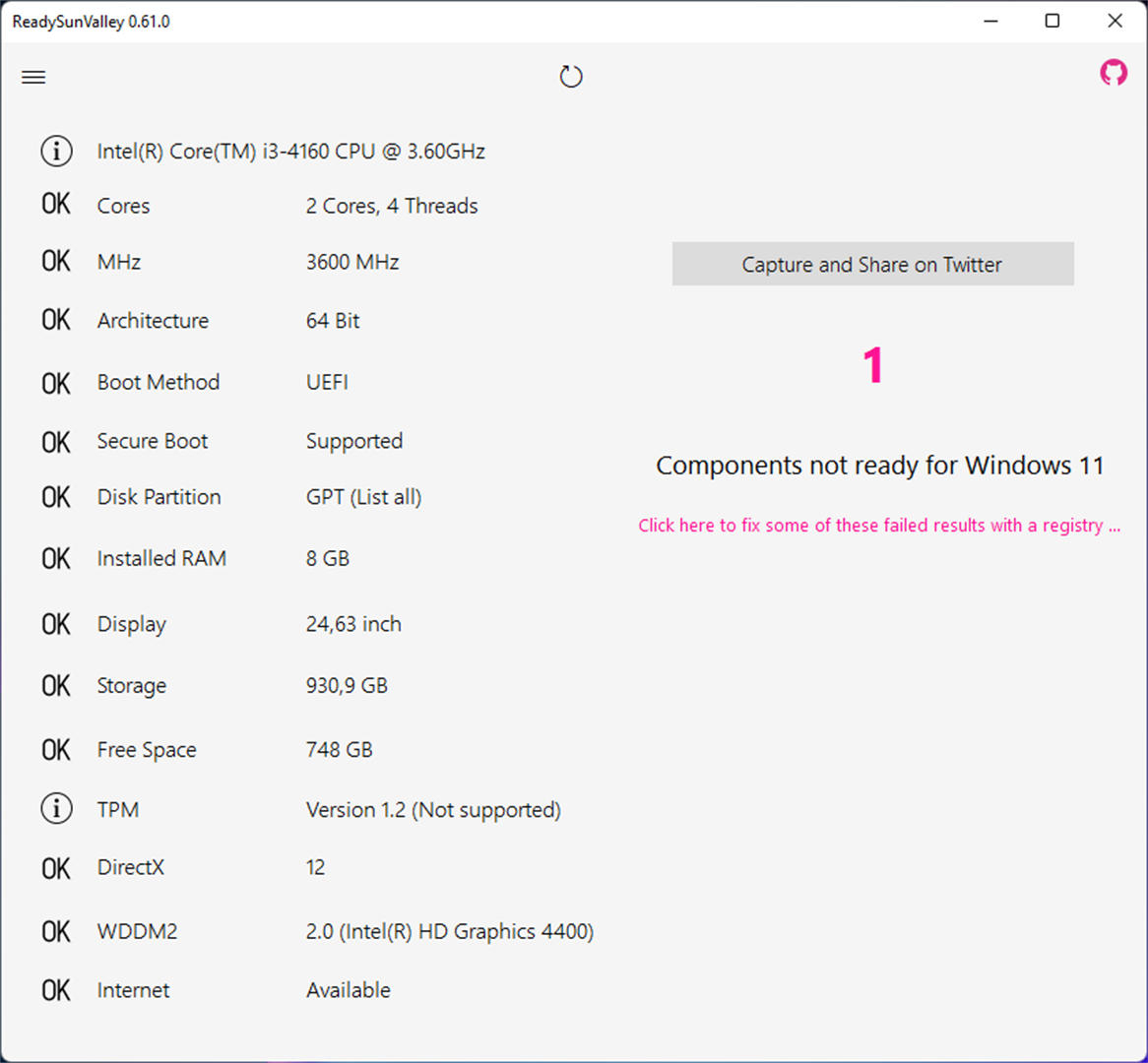Click the Intel Core i3-4160 CPU text
Screen dimensions: 1148x1063
pyautogui.click(x=291, y=152)
